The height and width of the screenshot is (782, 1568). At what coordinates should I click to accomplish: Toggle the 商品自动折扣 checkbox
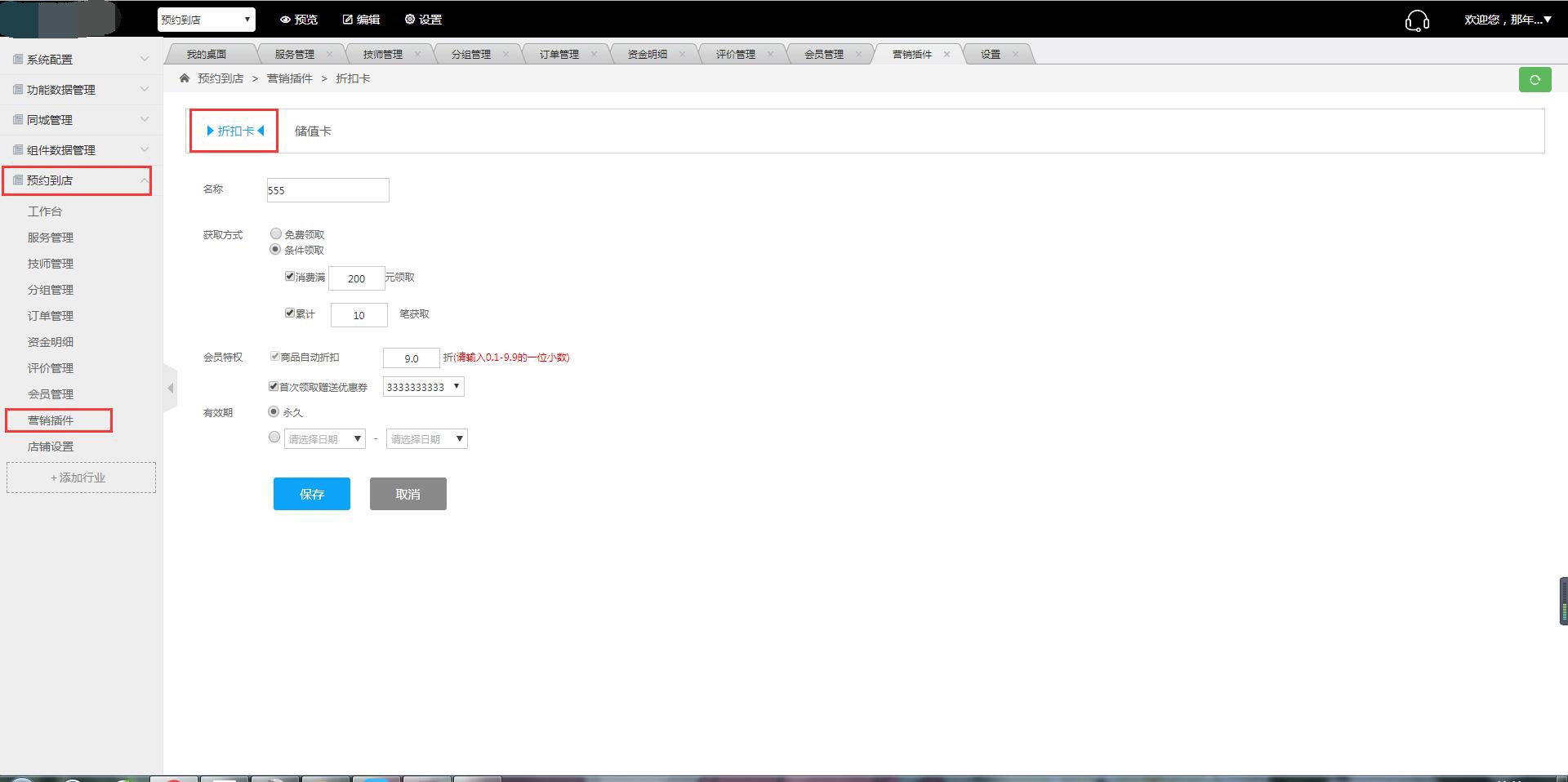[x=275, y=357]
